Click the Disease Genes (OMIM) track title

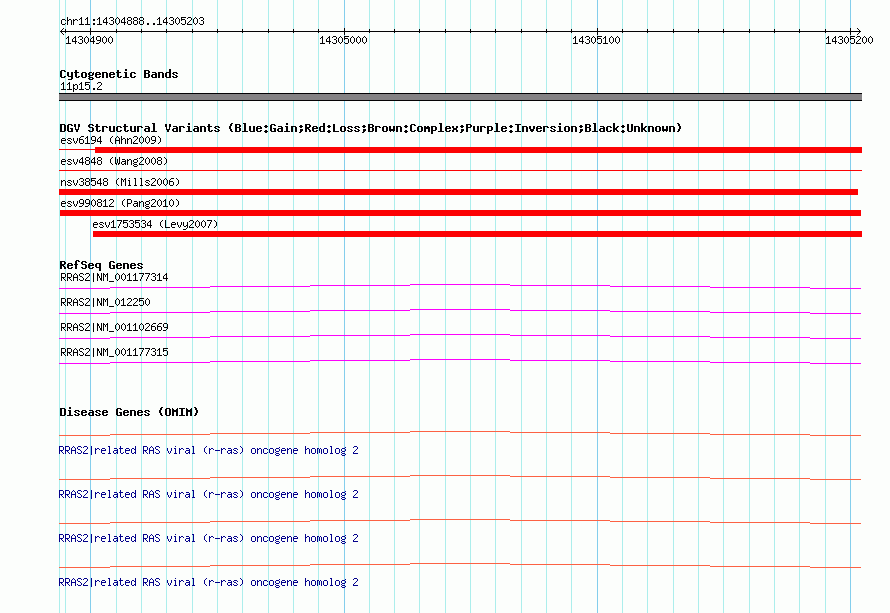pos(129,412)
